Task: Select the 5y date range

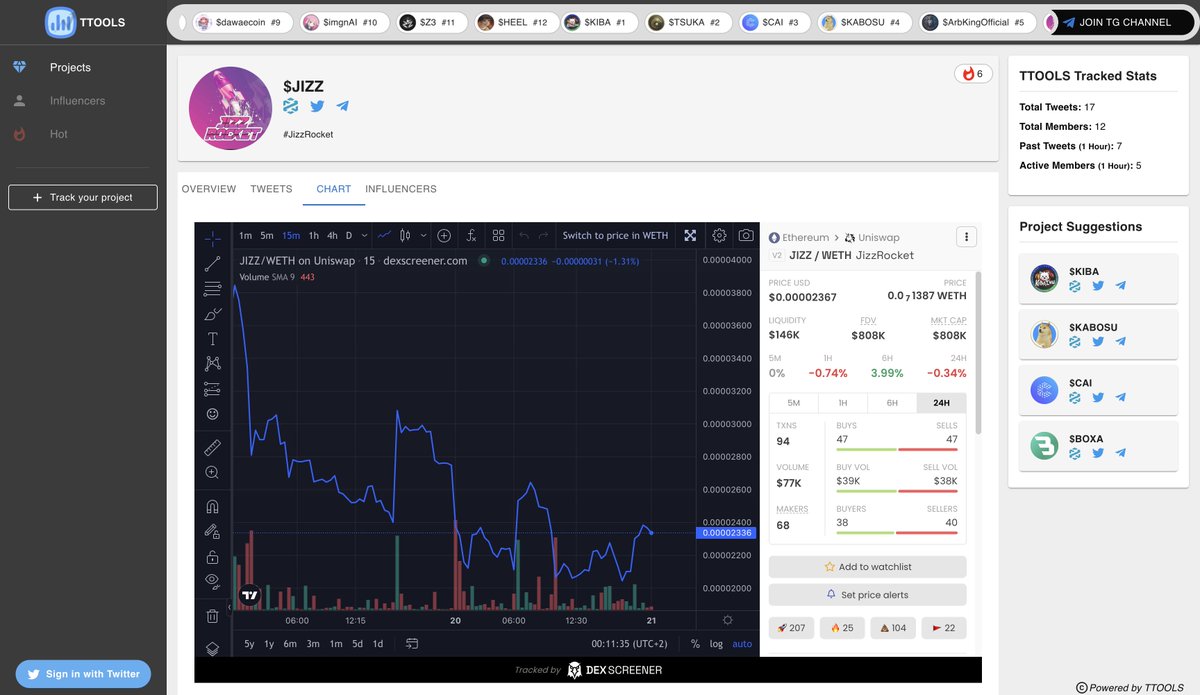Action: point(249,644)
